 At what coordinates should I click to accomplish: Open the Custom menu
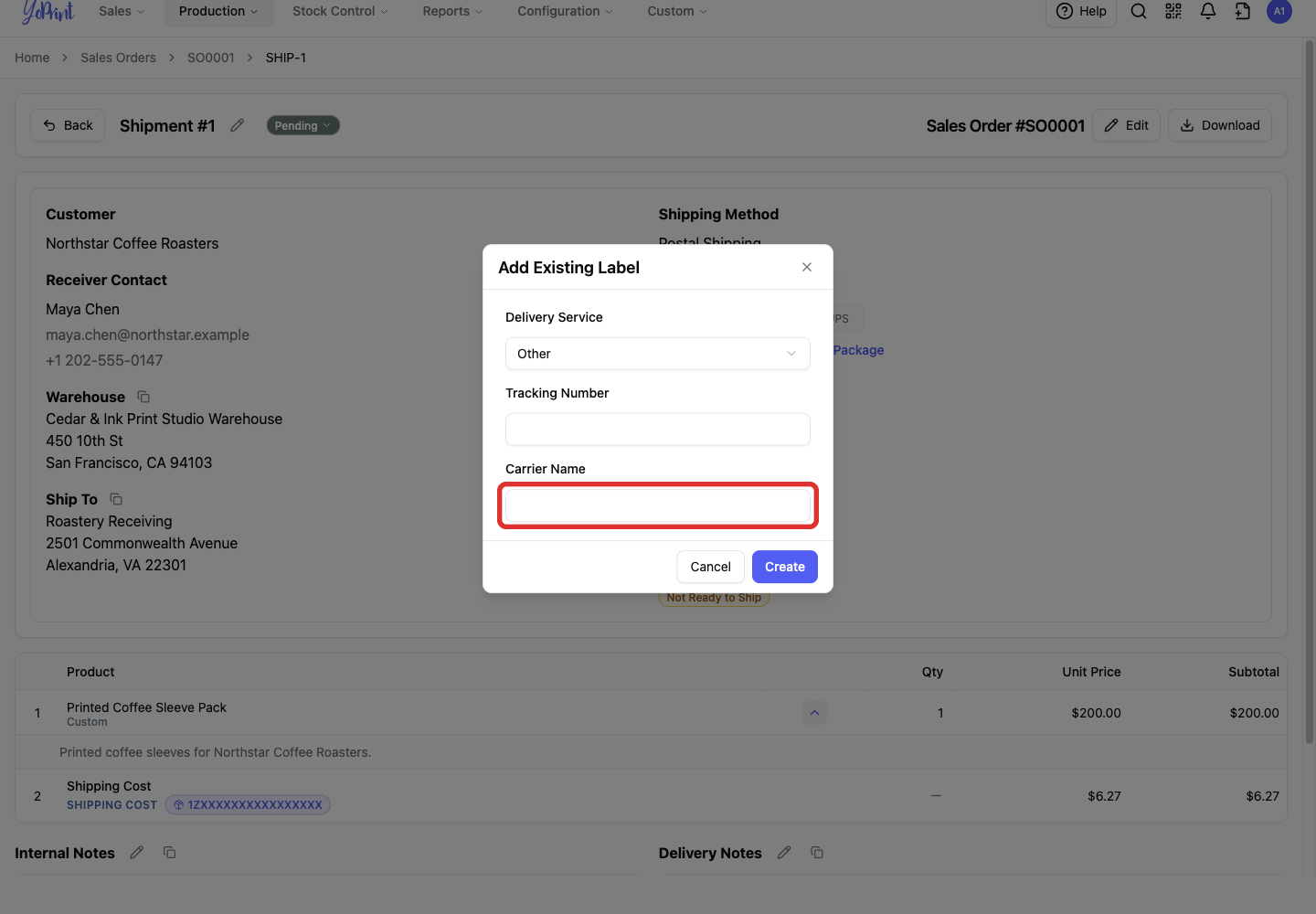pos(677,11)
